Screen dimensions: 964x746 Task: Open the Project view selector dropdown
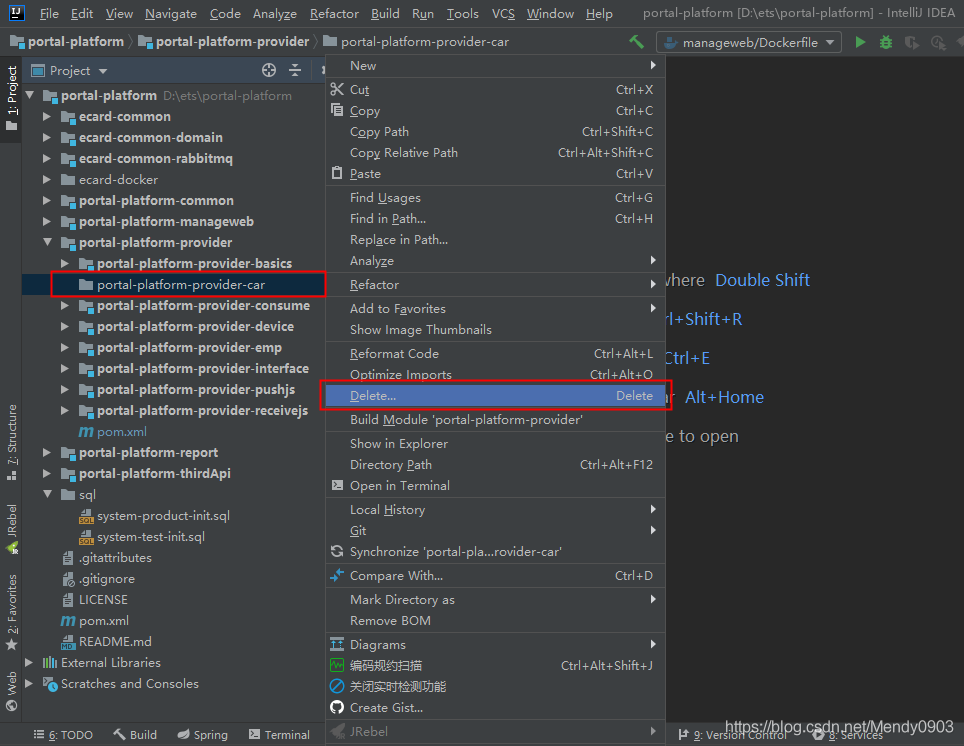point(69,71)
